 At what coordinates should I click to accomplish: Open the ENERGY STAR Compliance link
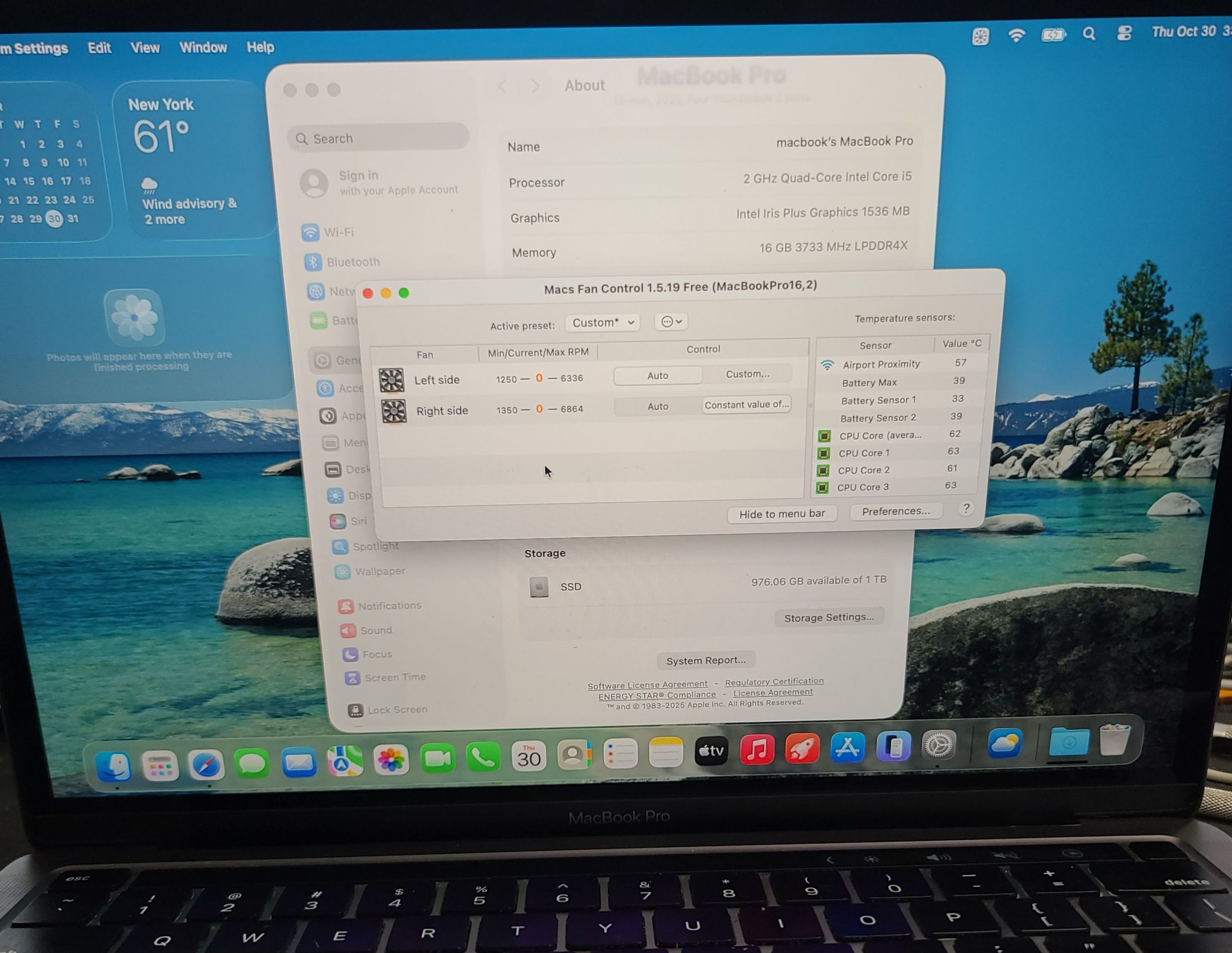(656, 695)
